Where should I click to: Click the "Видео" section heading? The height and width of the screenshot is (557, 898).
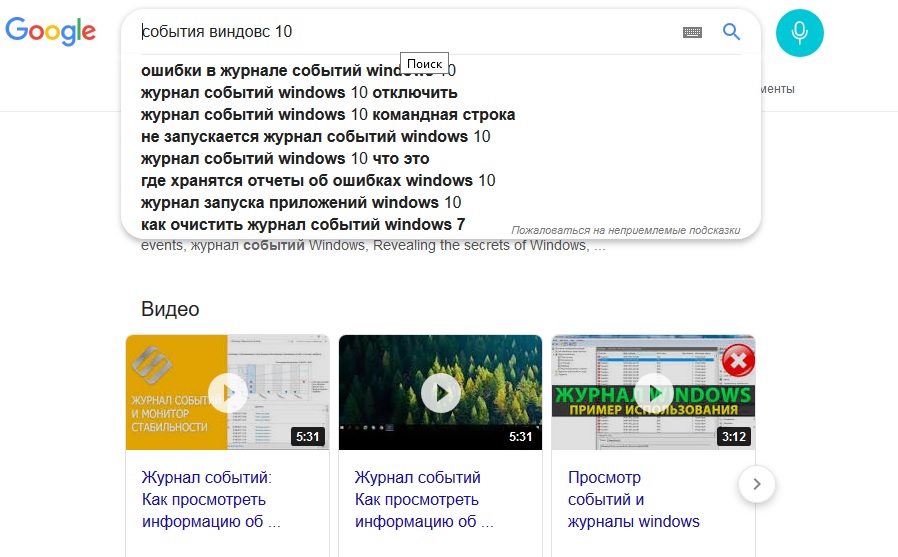coord(170,309)
